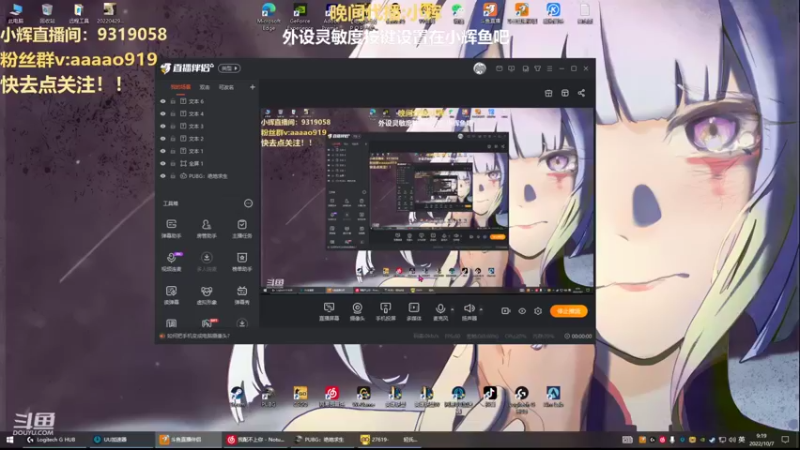The image size is (800, 450).
Task: Add 多媒体 media source
Action: pos(414,311)
